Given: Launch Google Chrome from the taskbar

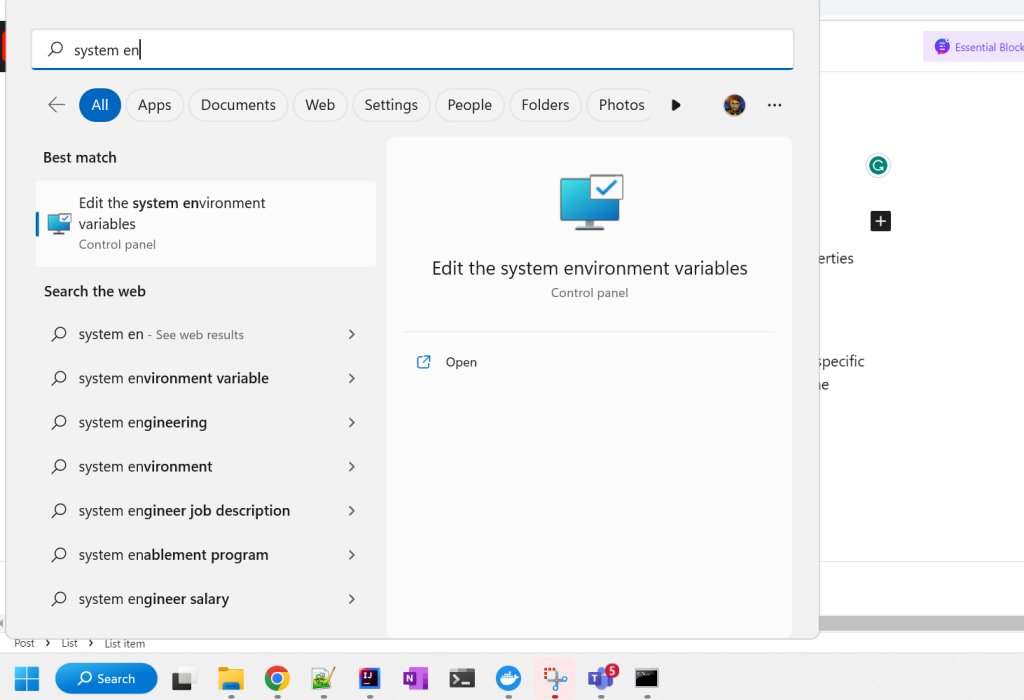Looking at the screenshot, I should coord(277,678).
